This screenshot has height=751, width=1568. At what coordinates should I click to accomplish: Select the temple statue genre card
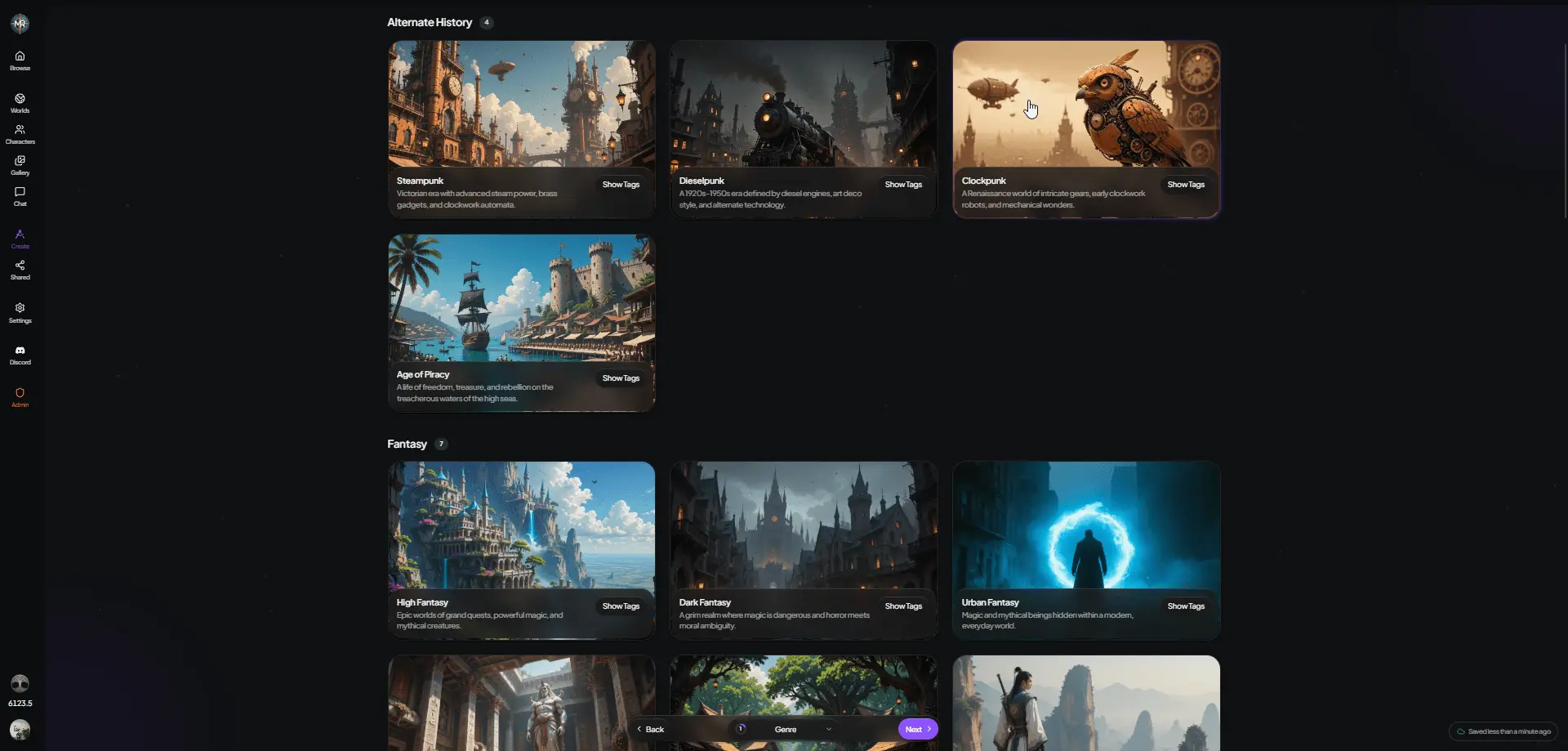pos(521,703)
